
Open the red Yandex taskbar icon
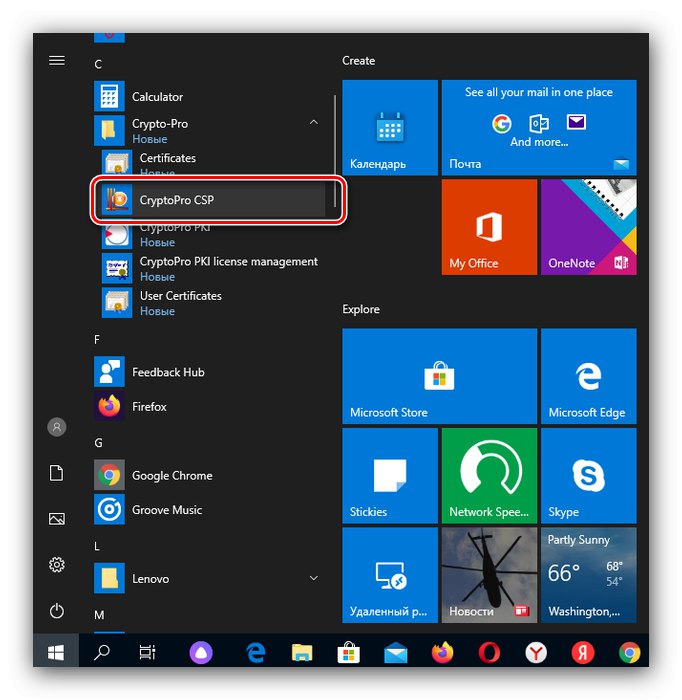(x=583, y=652)
